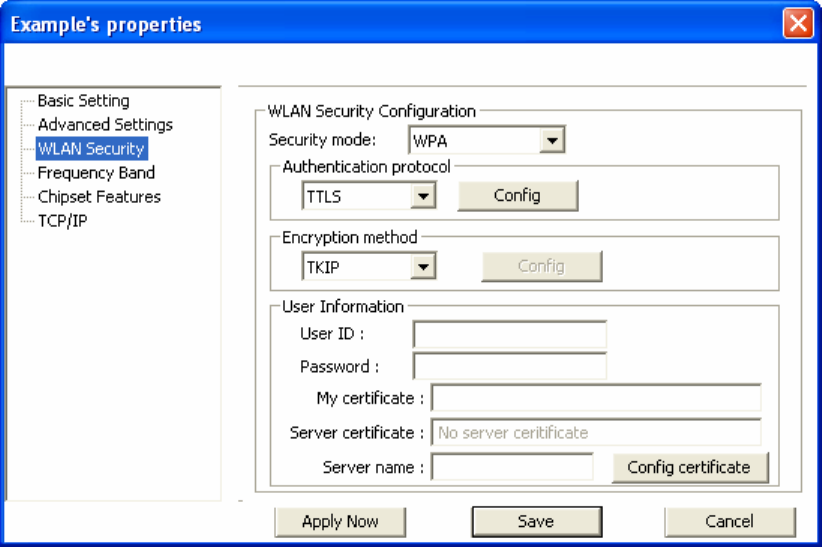The image size is (822, 547).
Task: Click the Cancel button
Action: click(730, 522)
